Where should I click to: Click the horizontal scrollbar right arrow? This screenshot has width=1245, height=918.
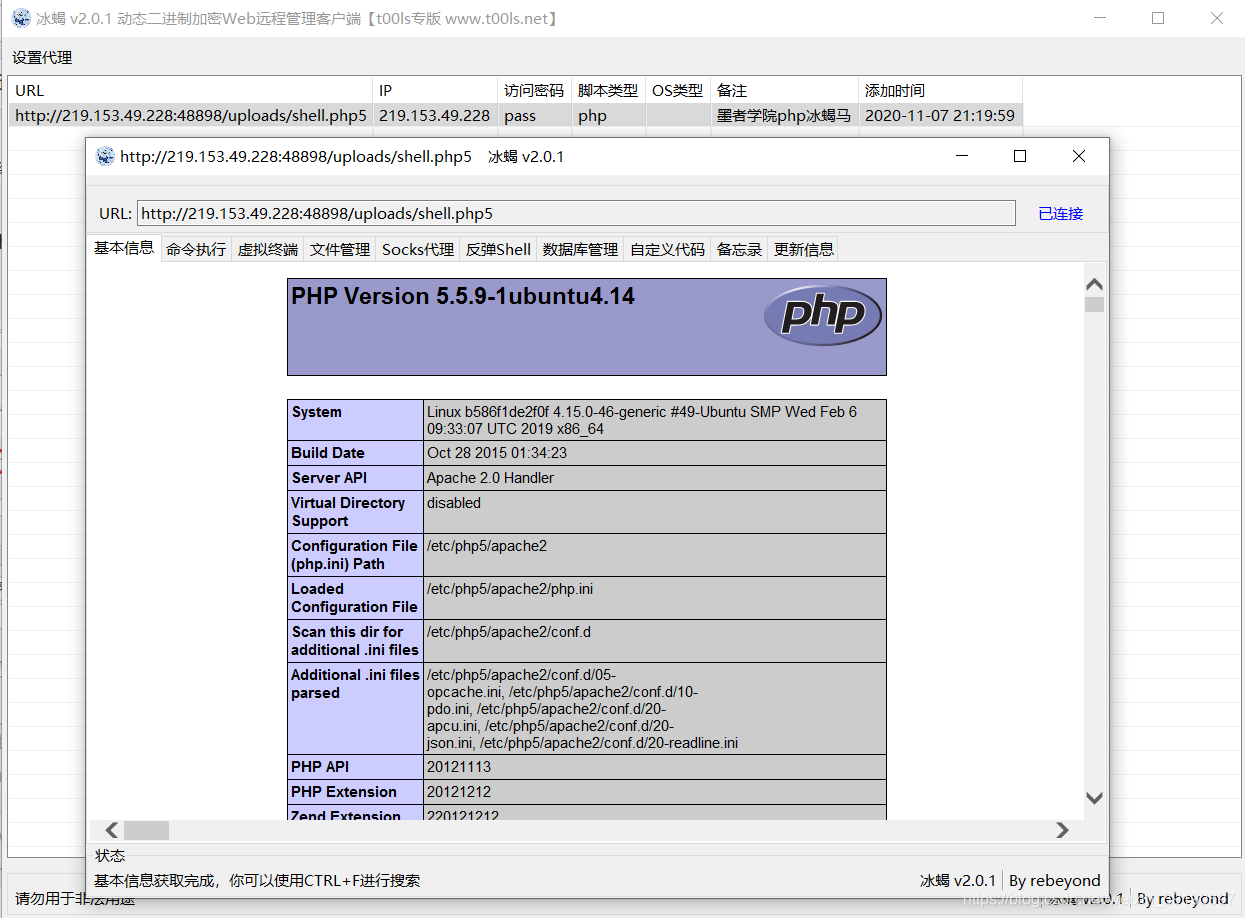[x=1062, y=830]
